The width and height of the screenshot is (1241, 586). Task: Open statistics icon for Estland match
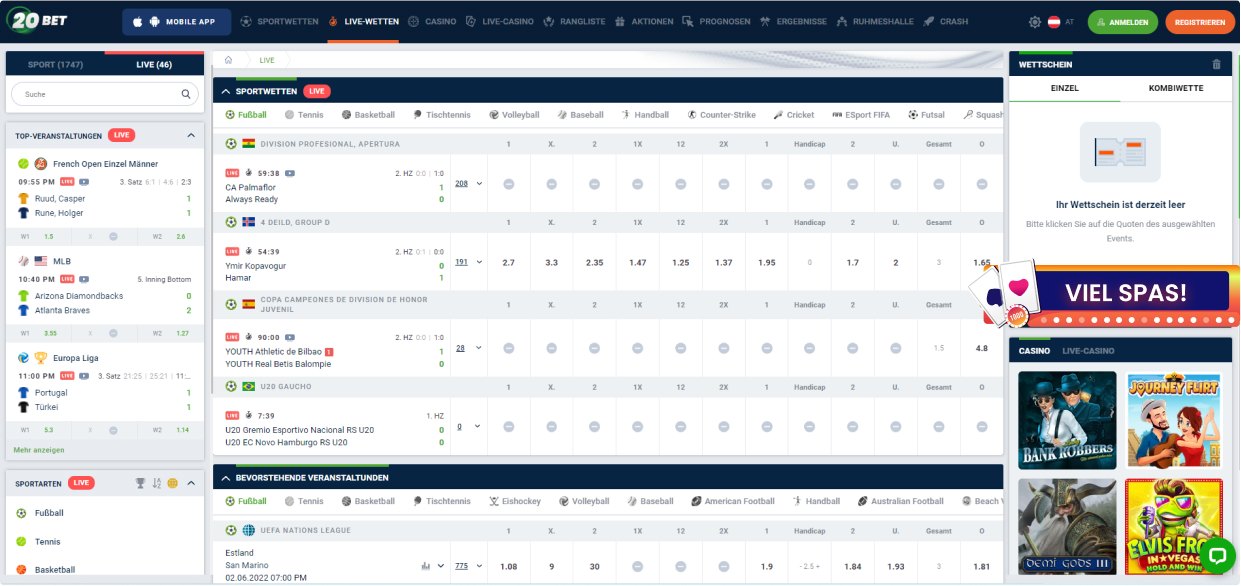425,566
